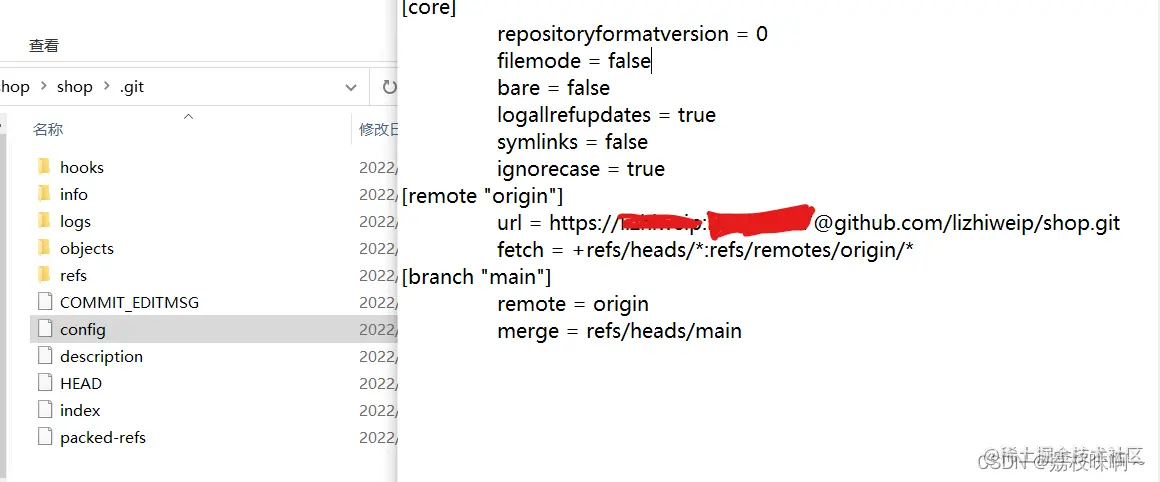This screenshot has width=1160, height=482.
Task: Place cursor on remote = origin line
Action: coord(573,305)
